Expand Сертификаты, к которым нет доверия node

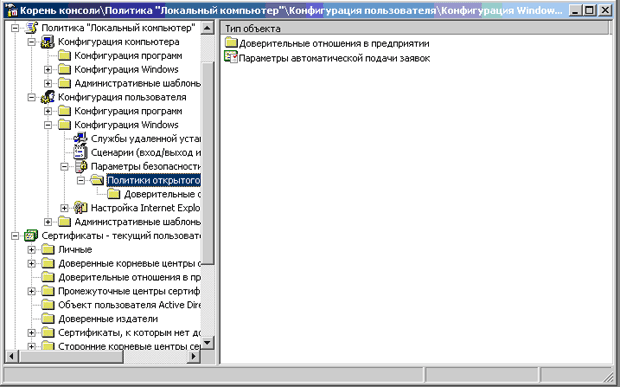click(32, 333)
